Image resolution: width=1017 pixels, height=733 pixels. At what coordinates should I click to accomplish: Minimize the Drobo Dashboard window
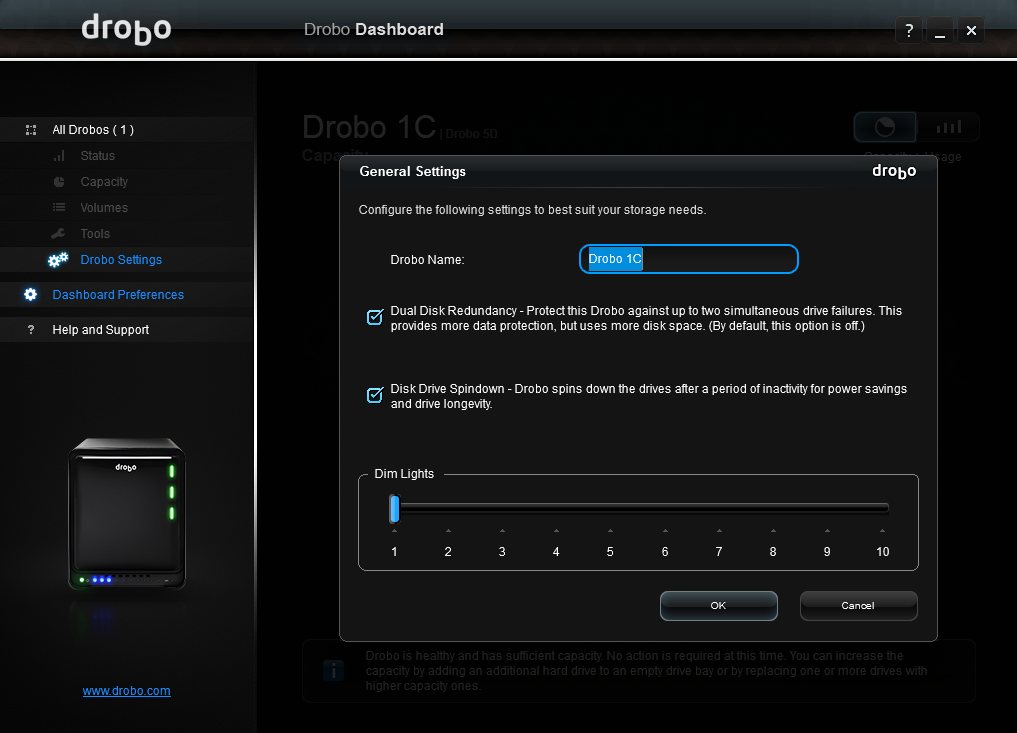940,30
